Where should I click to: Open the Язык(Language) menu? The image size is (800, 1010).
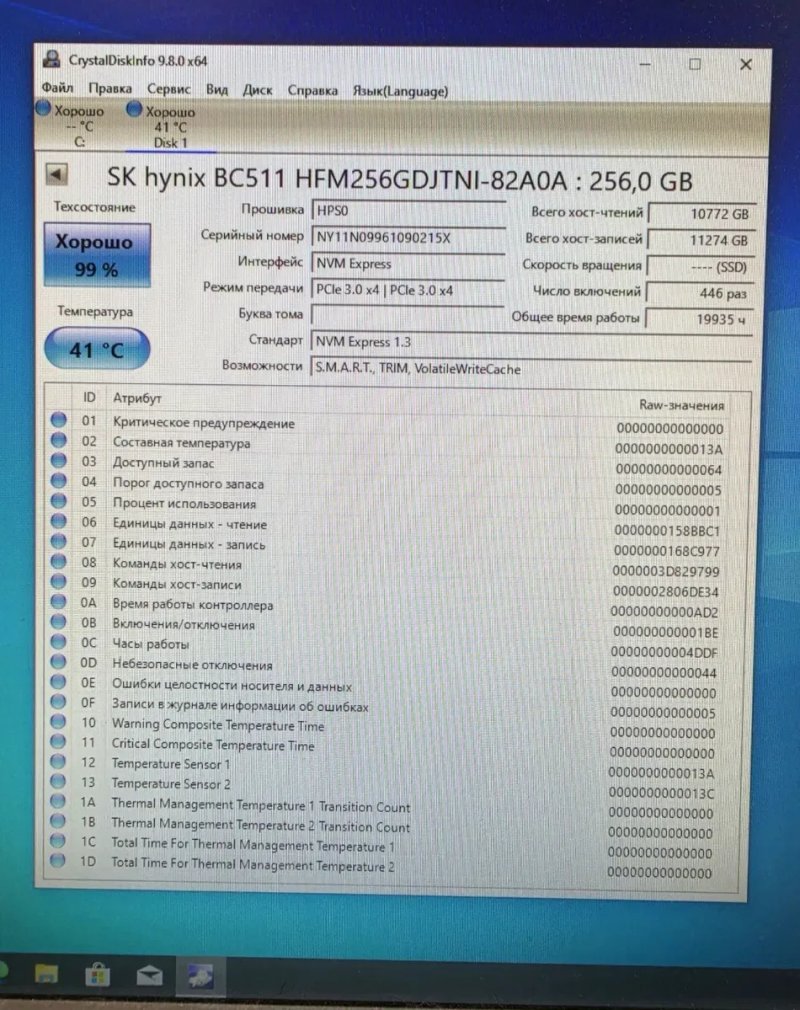pyautogui.click(x=400, y=91)
